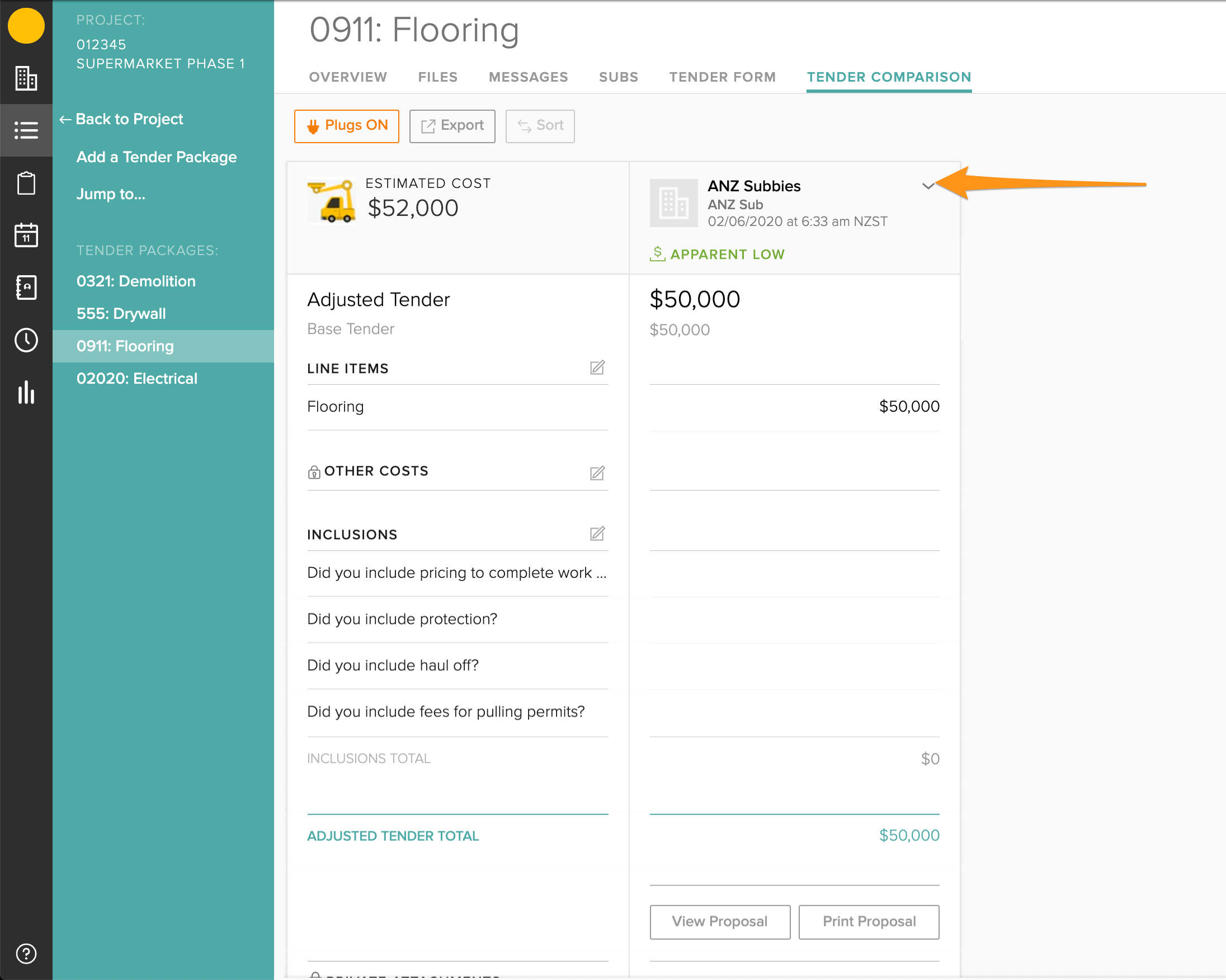This screenshot has width=1226, height=980.
Task: Click the ANZ Subbies company name
Action: 754,186
